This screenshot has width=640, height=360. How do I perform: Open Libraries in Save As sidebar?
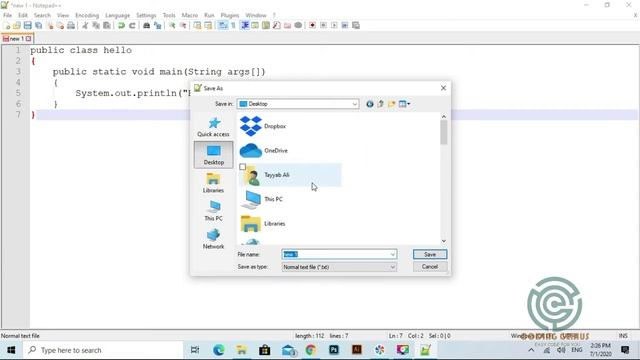click(213, 183)
